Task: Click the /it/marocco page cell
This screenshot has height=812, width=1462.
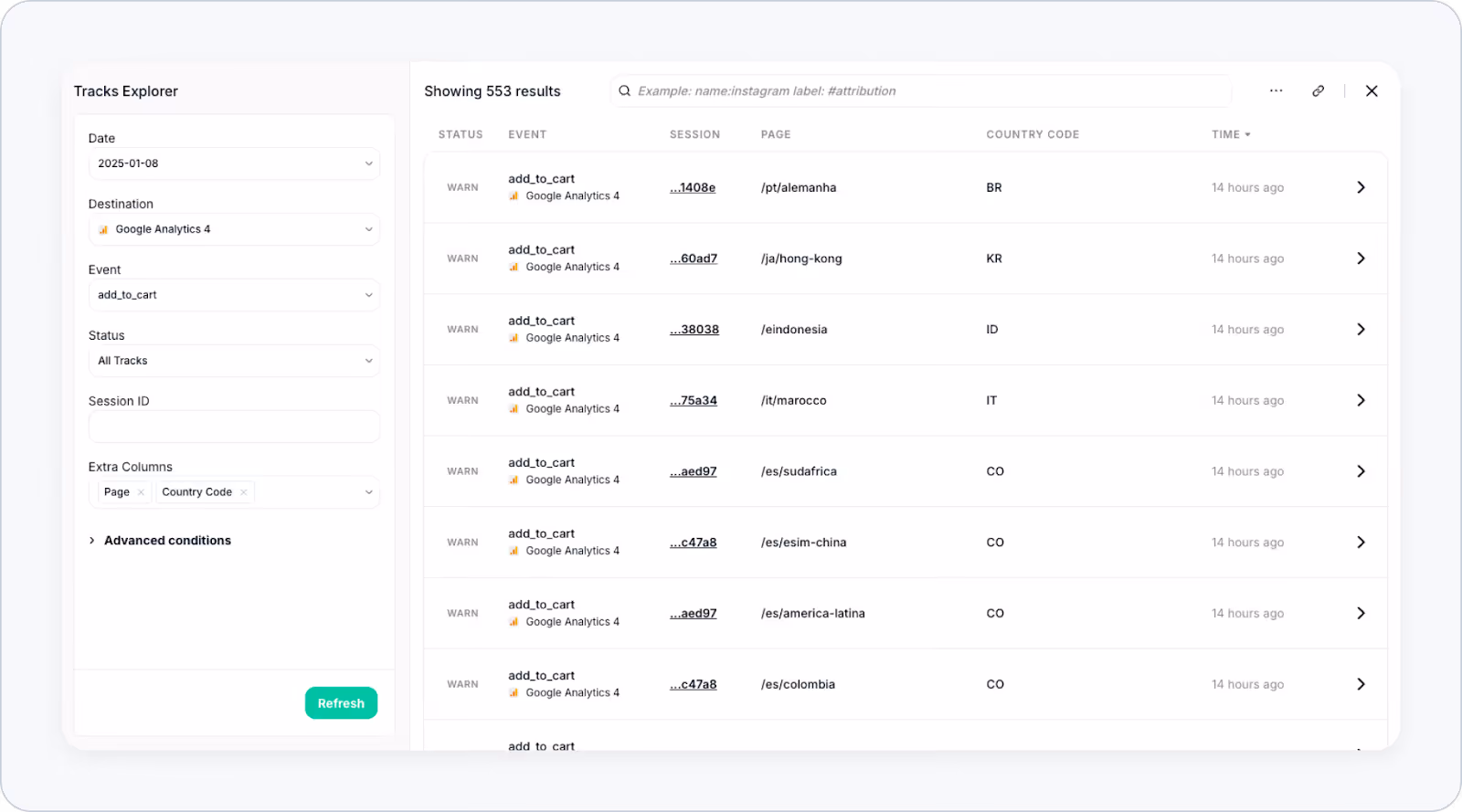Action: [x=793, y=400]
